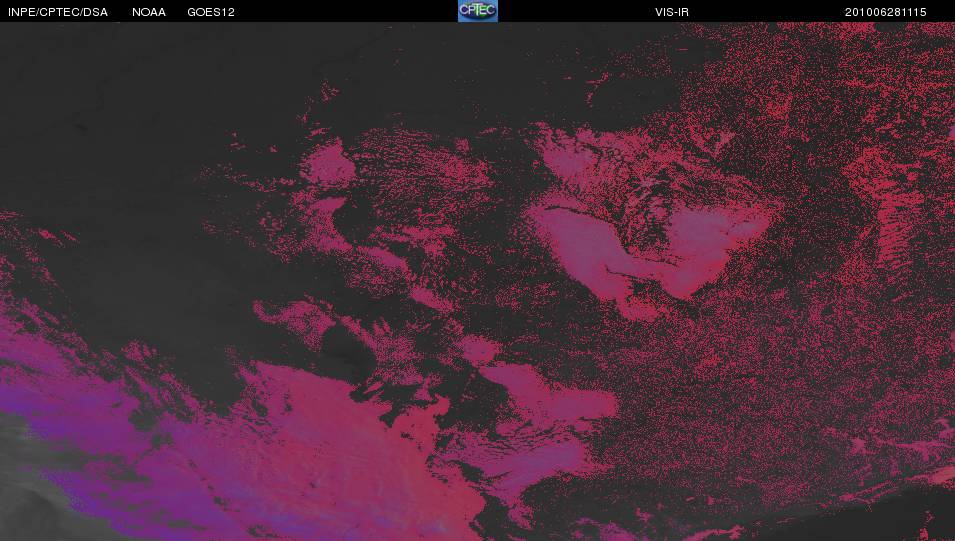The image size is (955, 541).
Task: Select the VIS-IR channel label
Action: pos(672,12)
